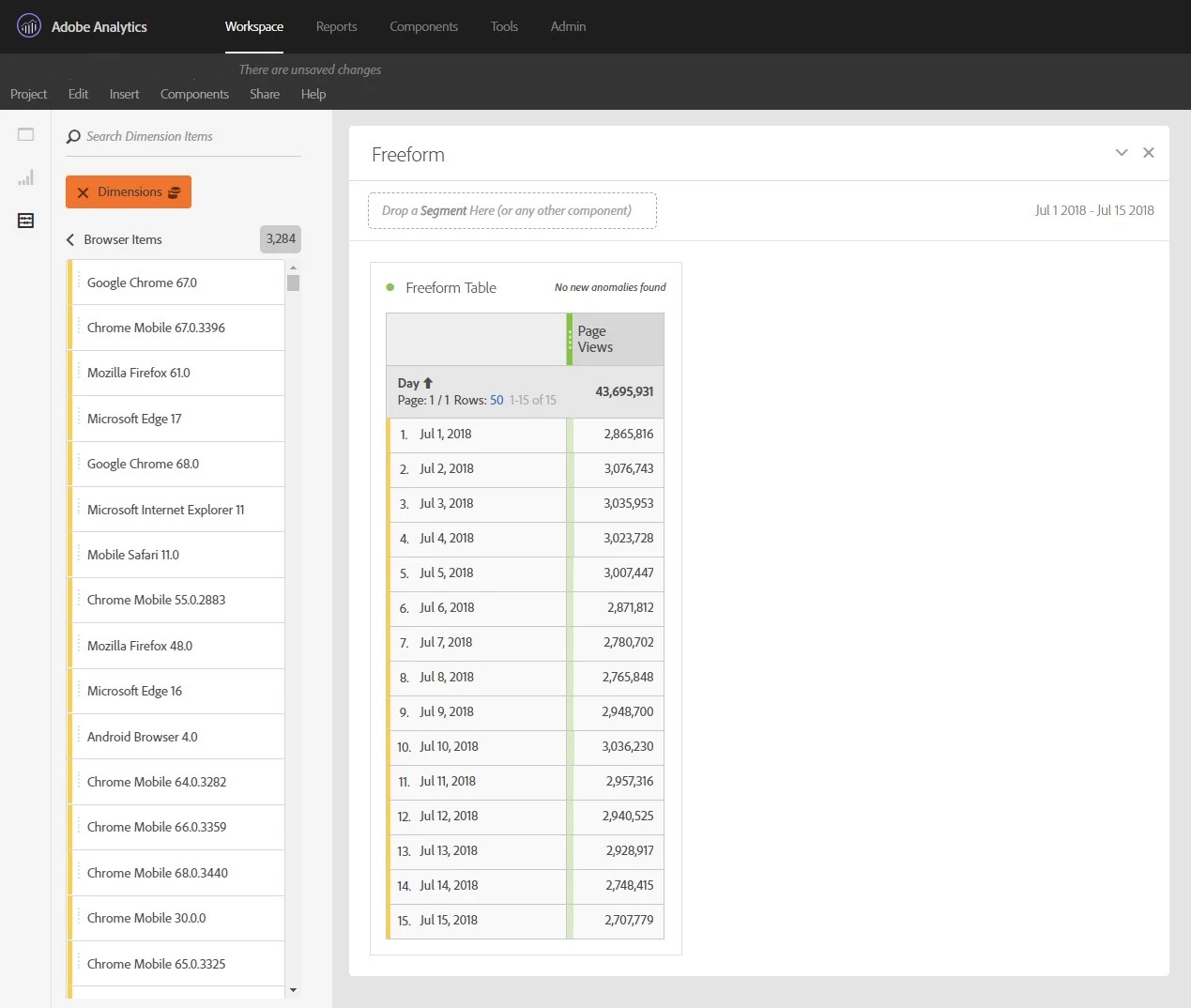Open the Components menu in menu bar
This screenshot has width=1191, height=1008.
pyautogui.click(x=194, y=94)
